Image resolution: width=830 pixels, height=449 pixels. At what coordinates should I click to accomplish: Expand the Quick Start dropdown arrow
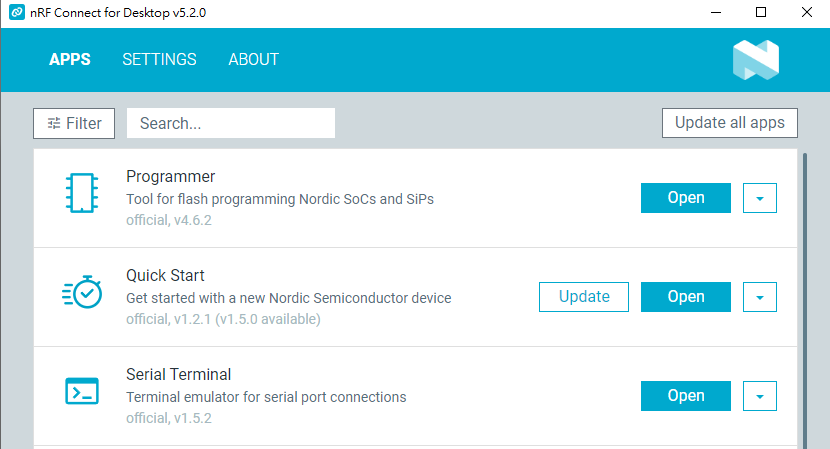point(760,297)
